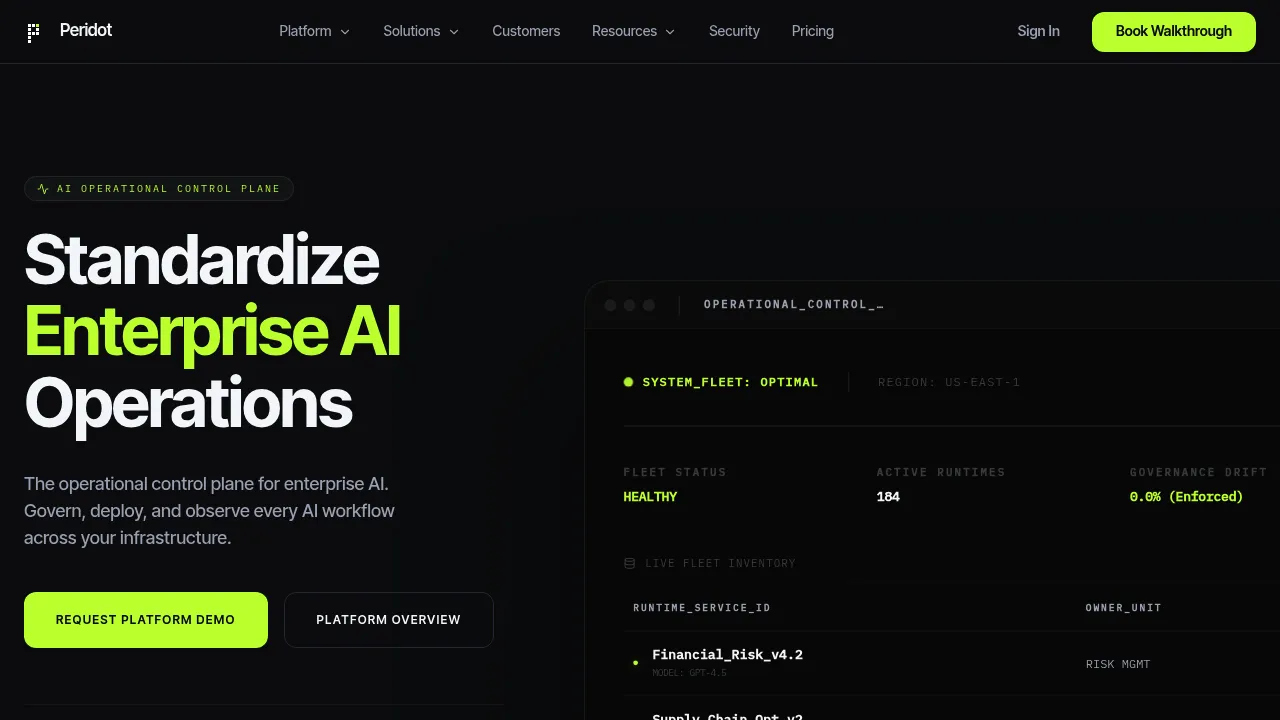
Task: Click the Sign In link
Action: [x=1038, y=31]
